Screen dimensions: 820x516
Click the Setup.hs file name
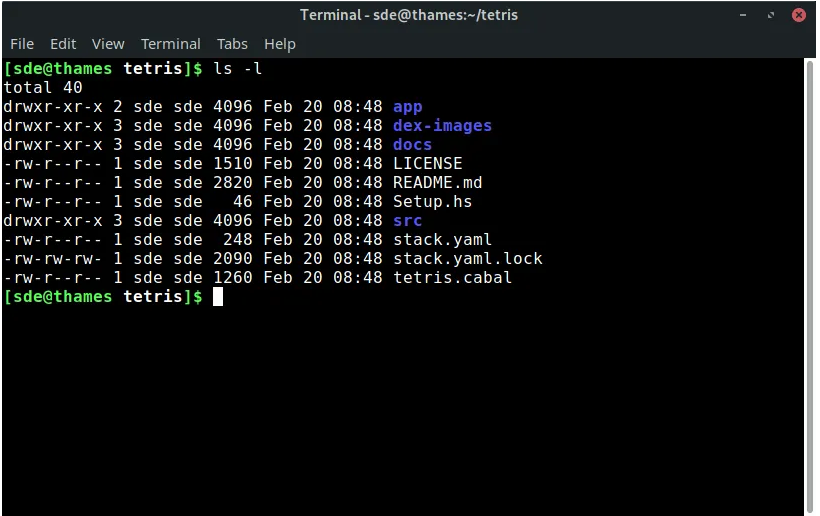coord(432,202)
